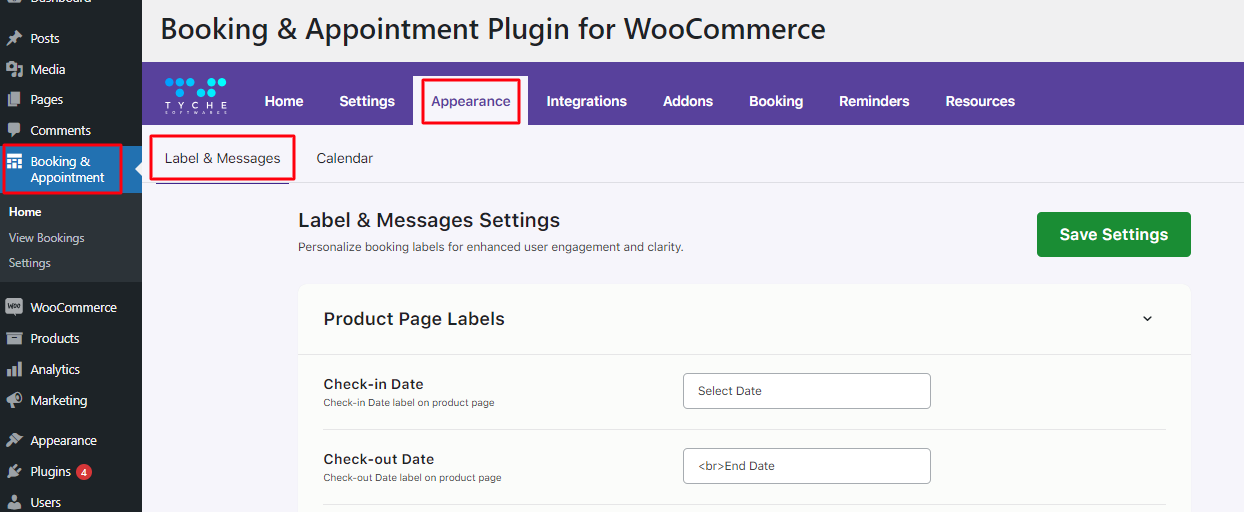Click the Analytics bar chart icon
Screen dimensions: 1244x512
(x=14, y=369)
